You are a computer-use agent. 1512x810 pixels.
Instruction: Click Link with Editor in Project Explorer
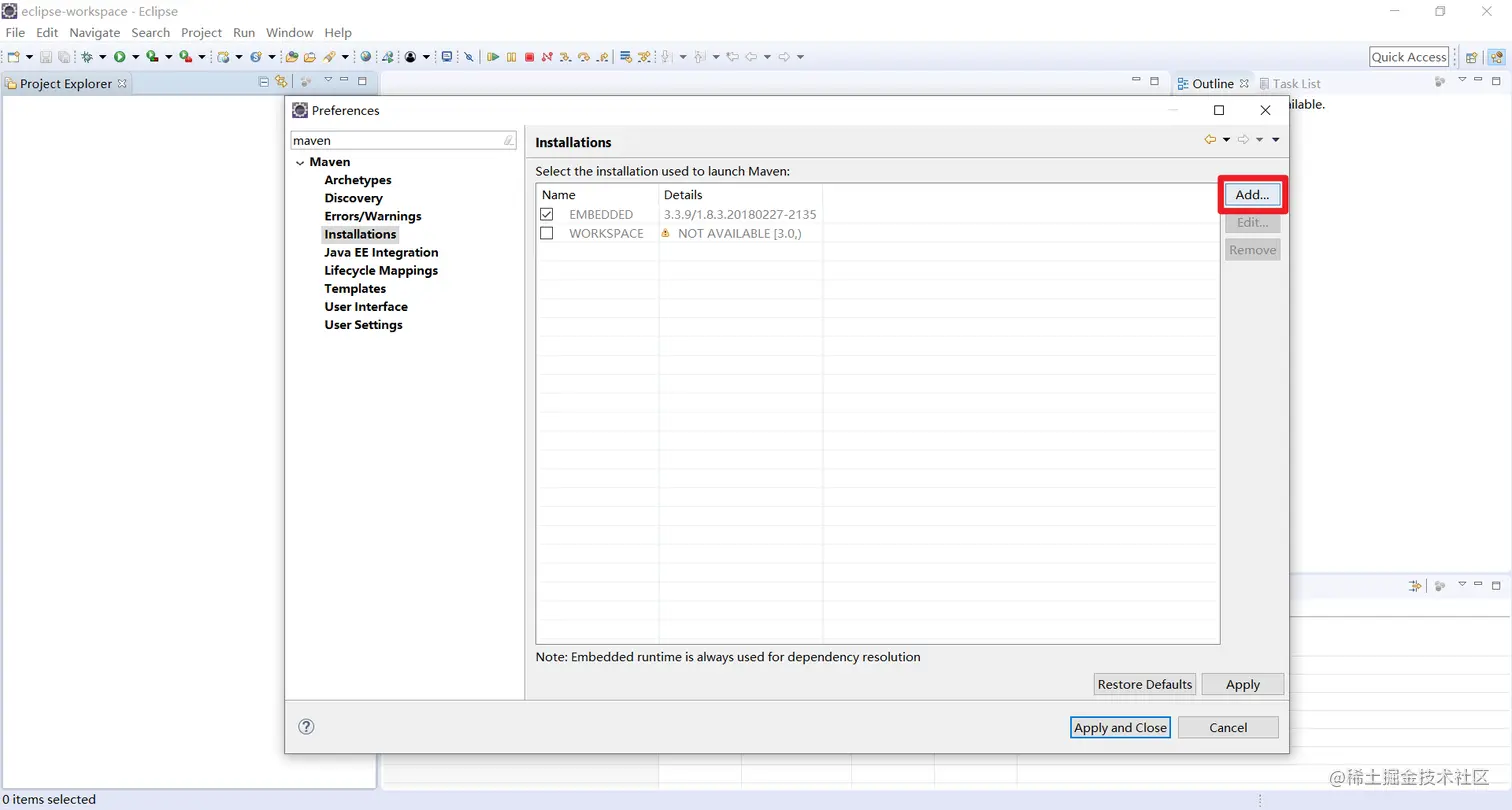[281, 81]
